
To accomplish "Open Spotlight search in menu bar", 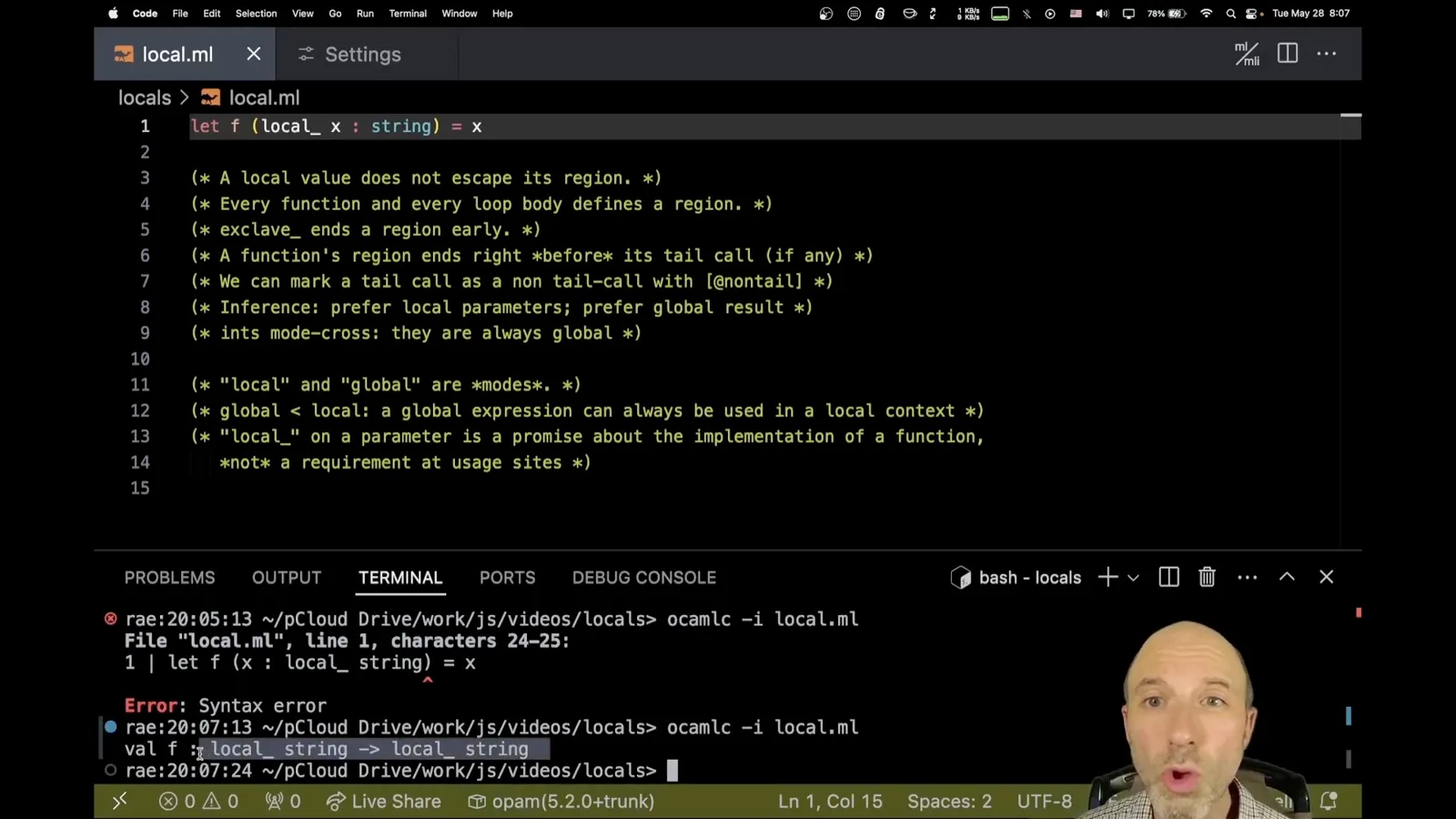I will pos(1231,14).
